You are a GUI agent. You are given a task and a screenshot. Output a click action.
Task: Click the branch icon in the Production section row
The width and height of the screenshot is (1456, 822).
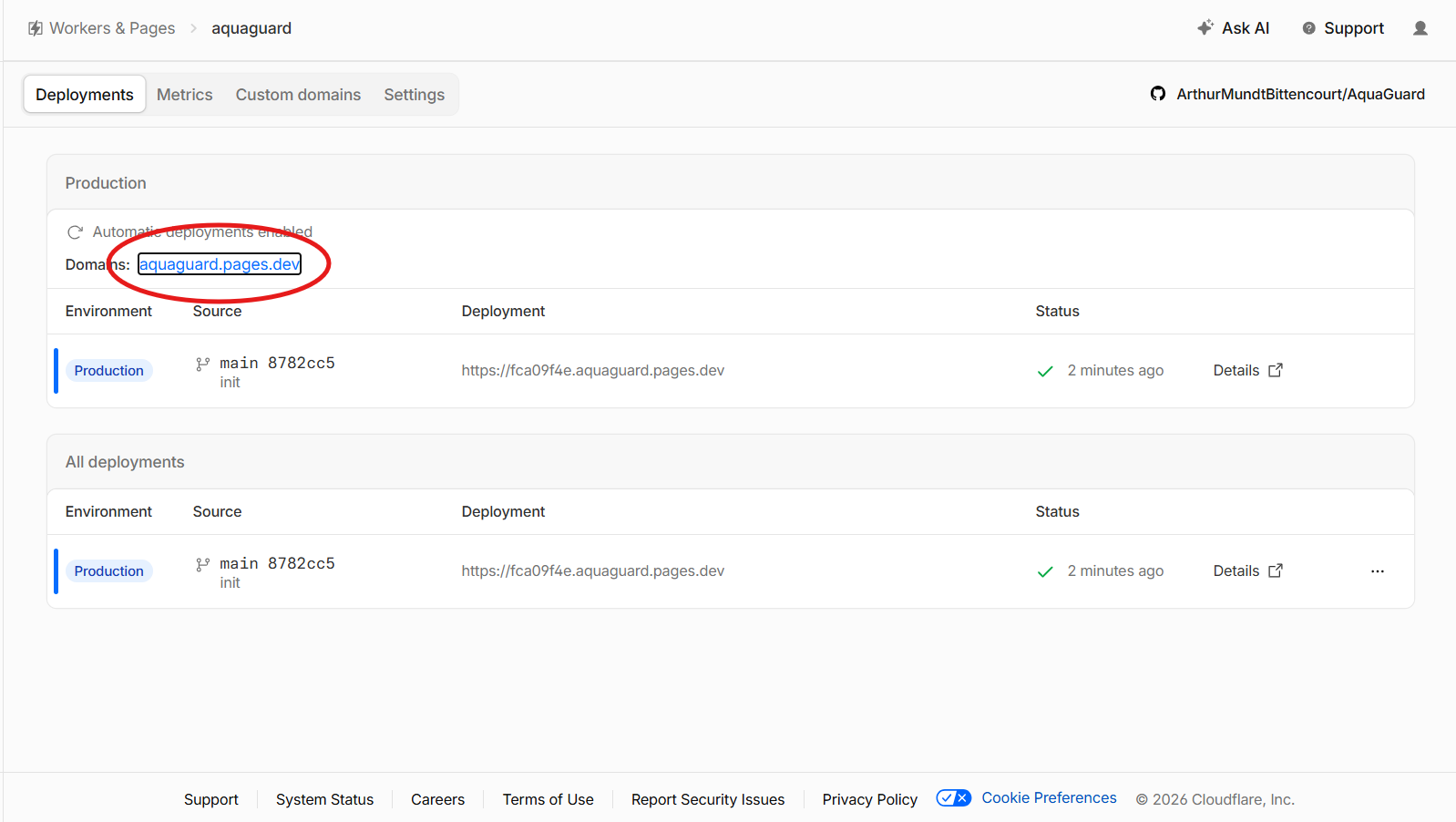(x=202, y=364)
